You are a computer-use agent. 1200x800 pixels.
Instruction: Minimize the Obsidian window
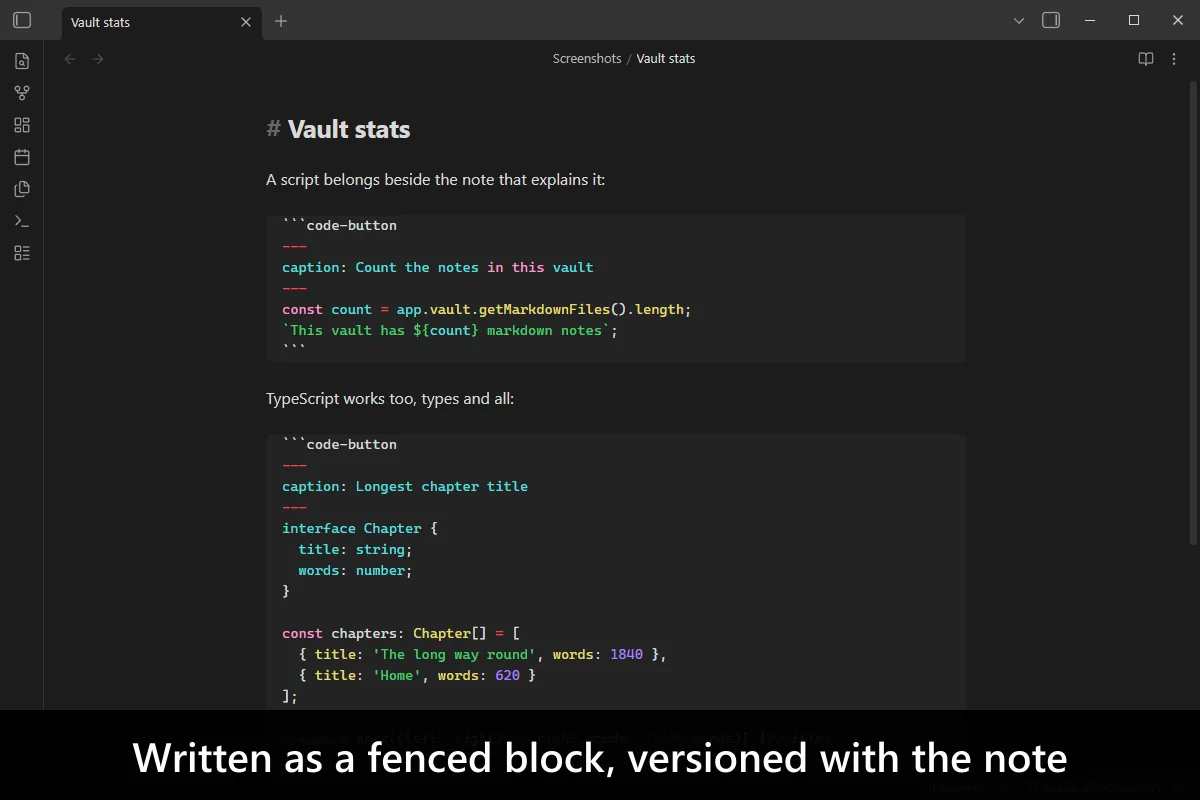[x=1090, y=20]
